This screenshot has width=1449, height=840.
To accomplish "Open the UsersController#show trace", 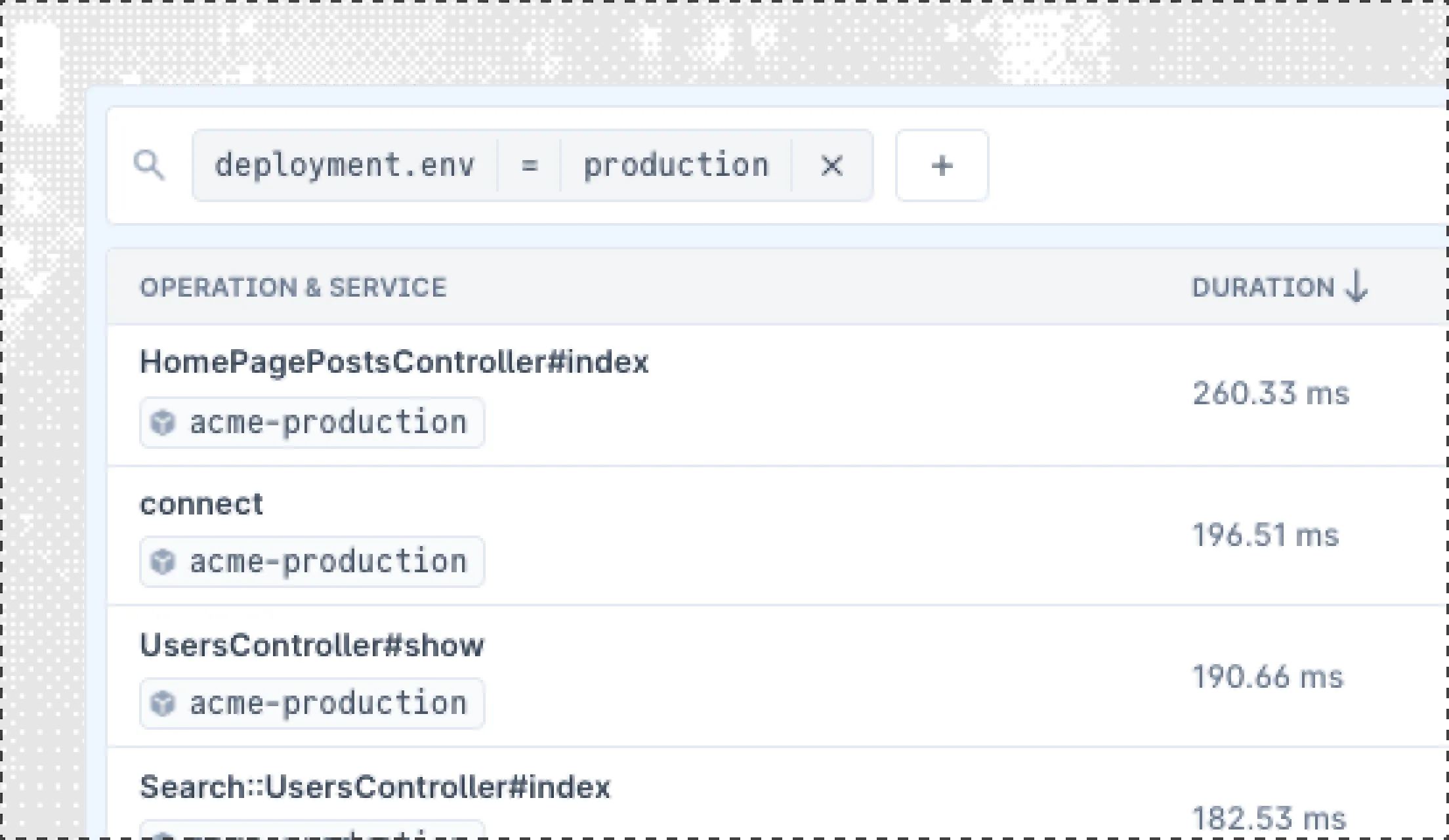I will coord(312,646).
